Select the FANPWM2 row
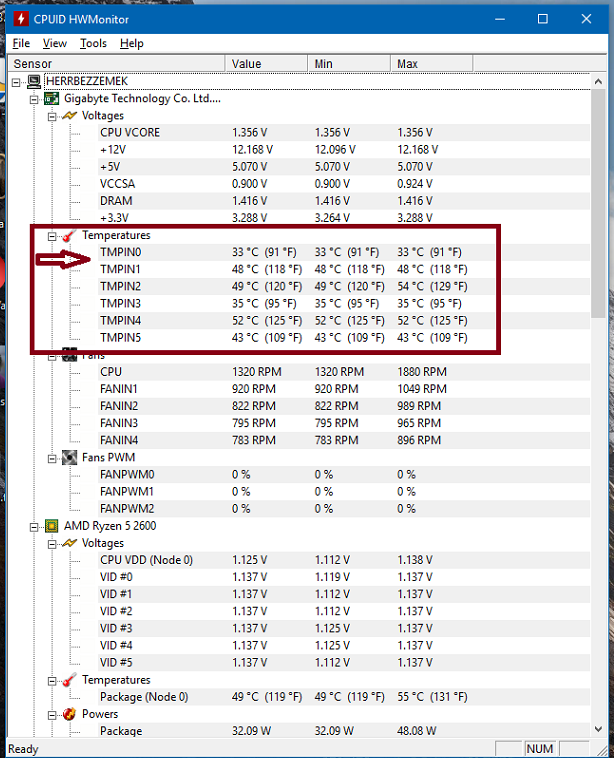 [343, 509]
